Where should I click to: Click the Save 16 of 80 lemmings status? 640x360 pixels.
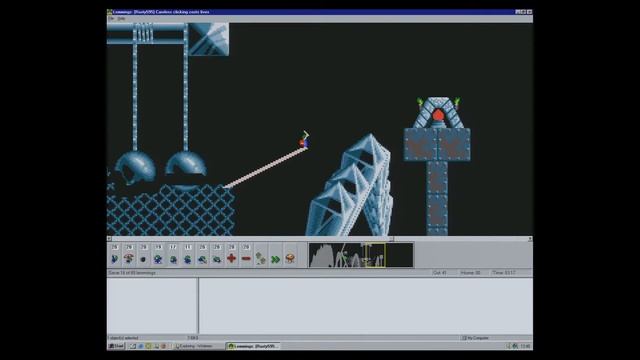tap(132, 272)
